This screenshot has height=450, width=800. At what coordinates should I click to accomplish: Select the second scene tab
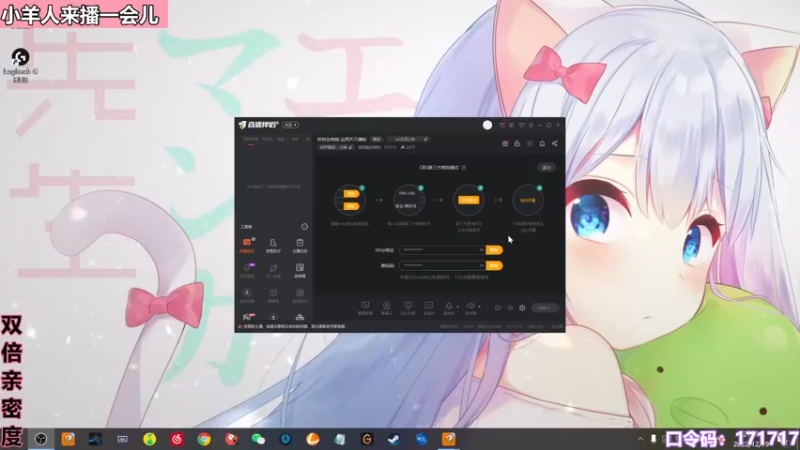(x=267, y=139)
